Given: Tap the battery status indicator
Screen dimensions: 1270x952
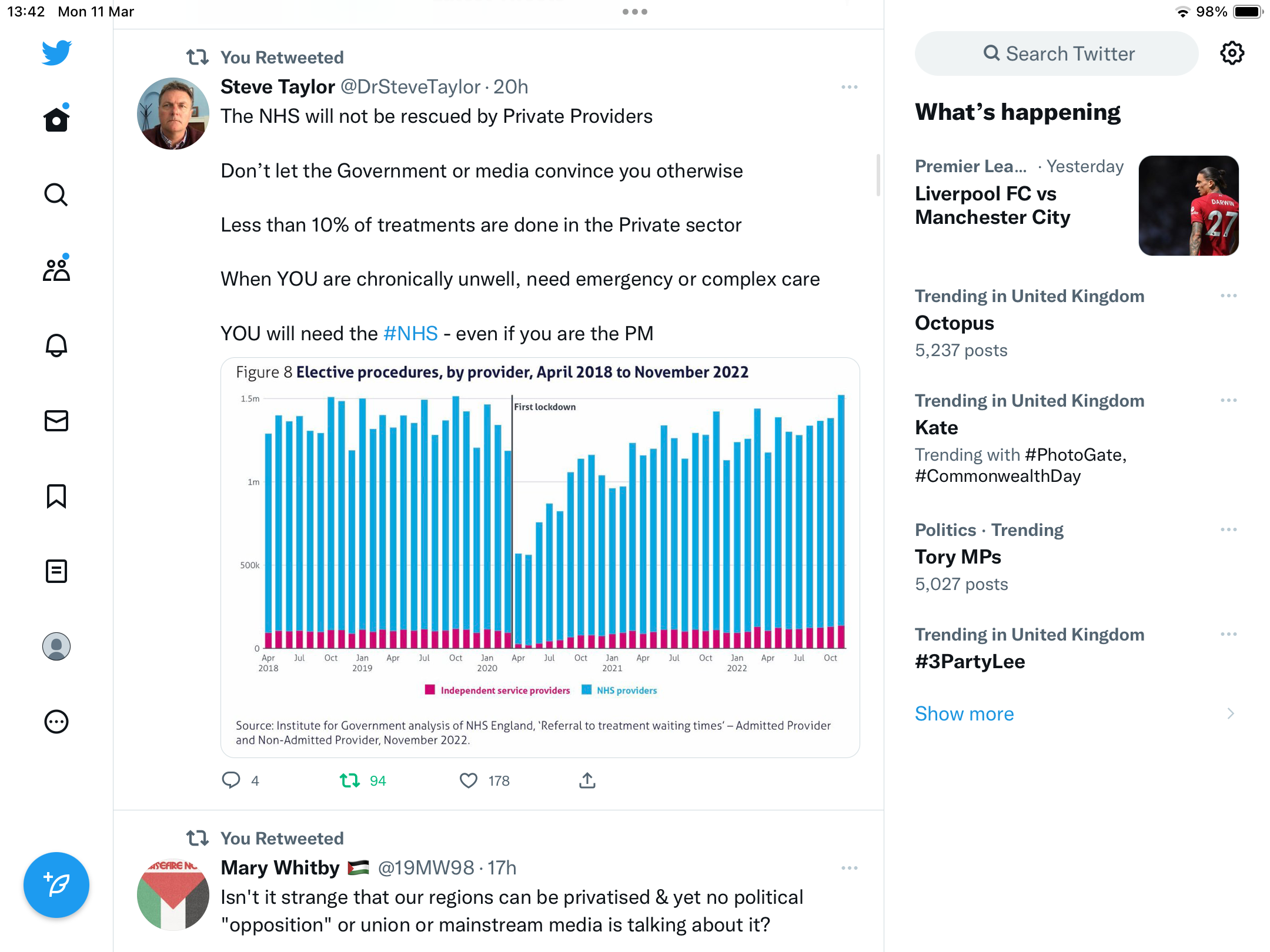Looking at the screenshot, I should coord(1248,12).
